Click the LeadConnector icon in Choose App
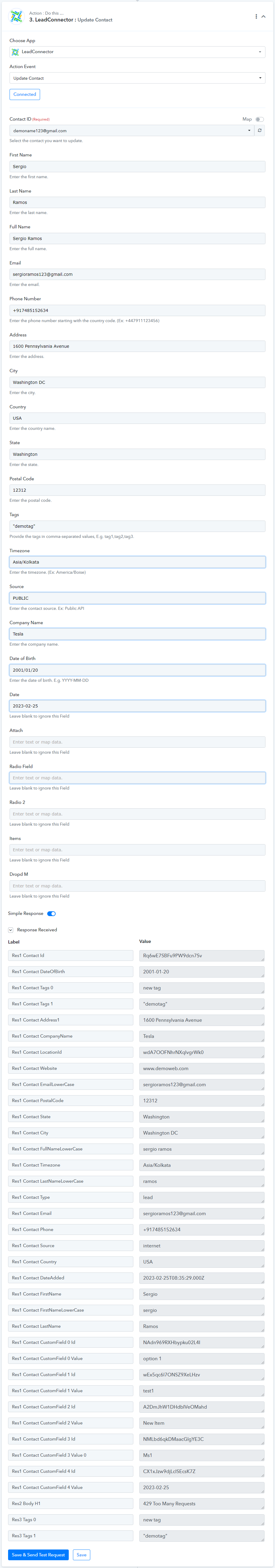This screenshot has width=275, height=1568. 15,52
